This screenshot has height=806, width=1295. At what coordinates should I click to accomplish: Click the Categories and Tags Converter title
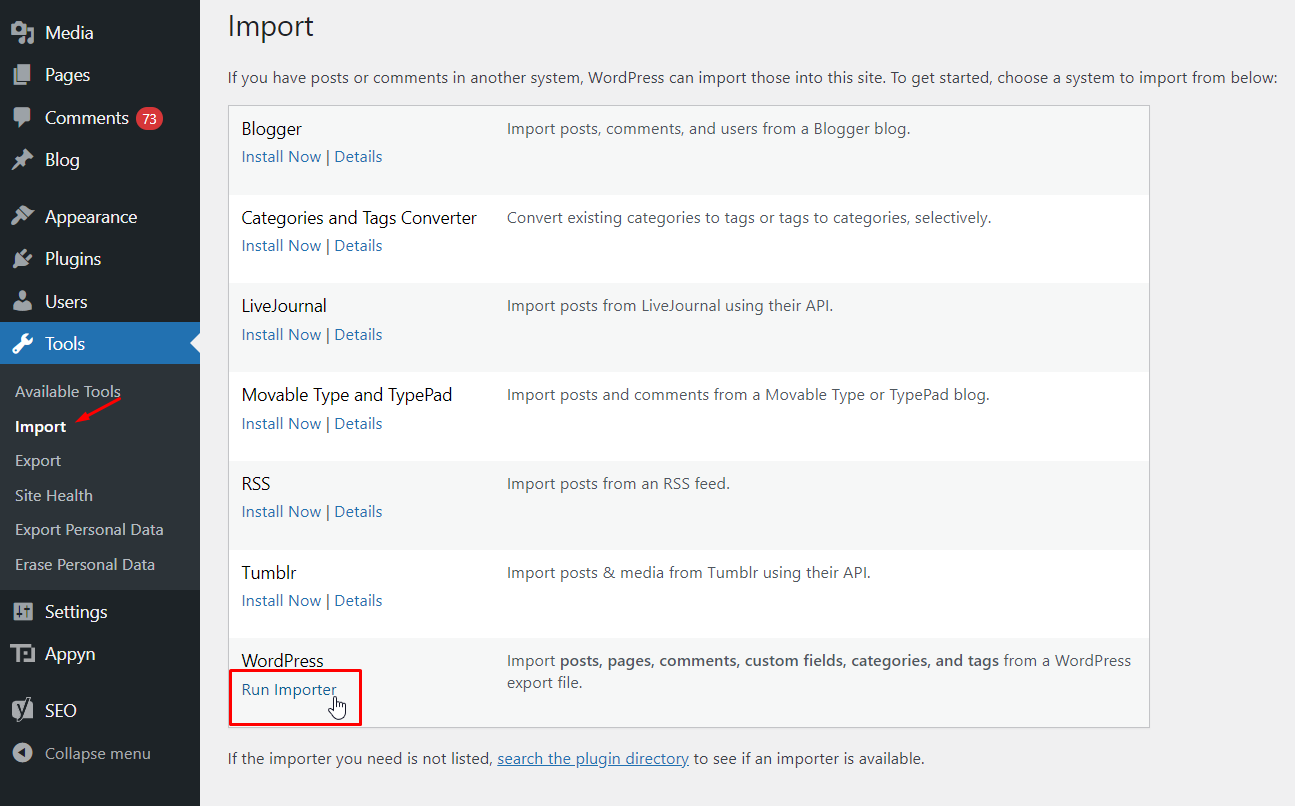(x=359, y=218)
